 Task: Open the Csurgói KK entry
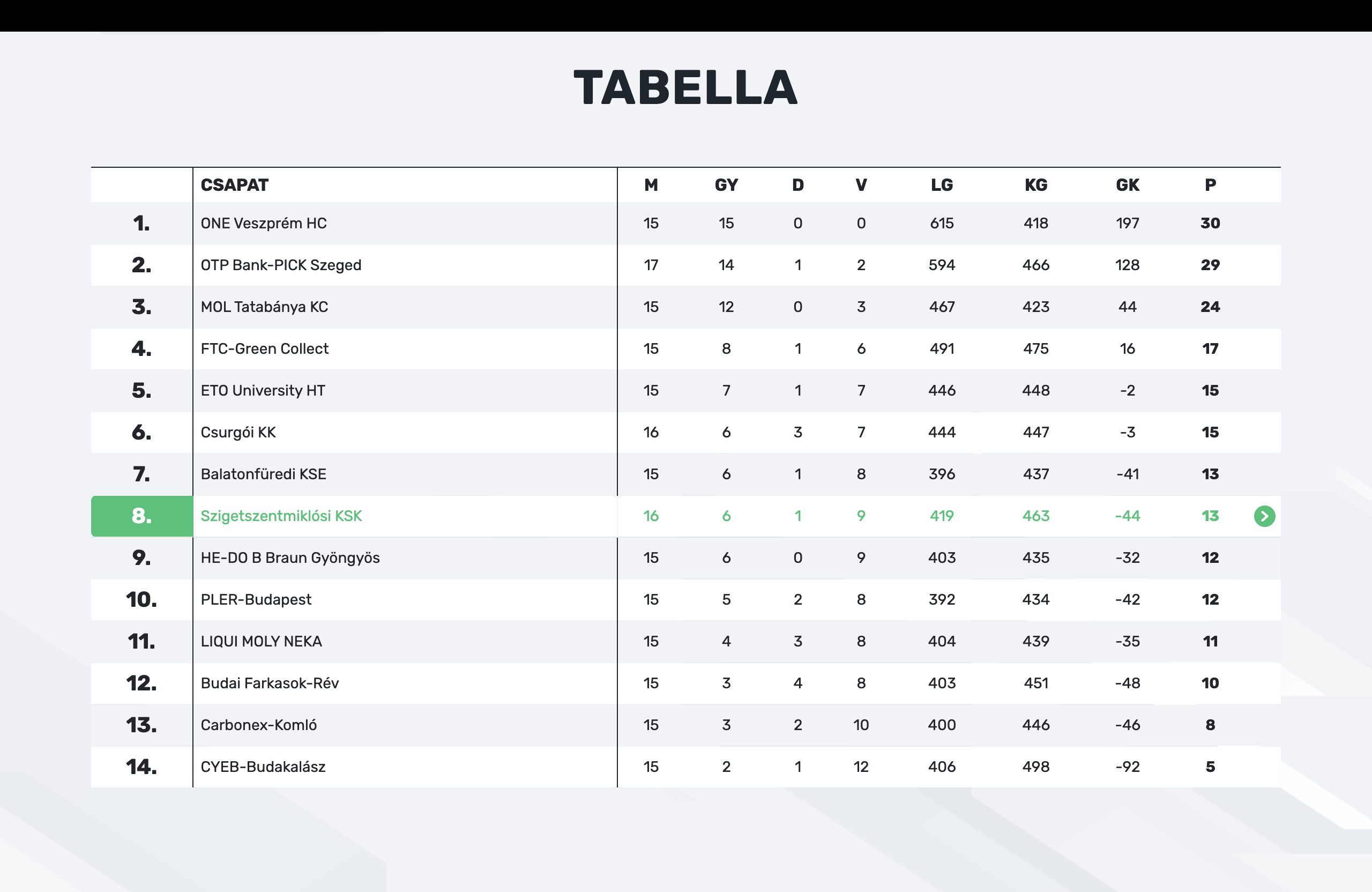coord(238,433)
